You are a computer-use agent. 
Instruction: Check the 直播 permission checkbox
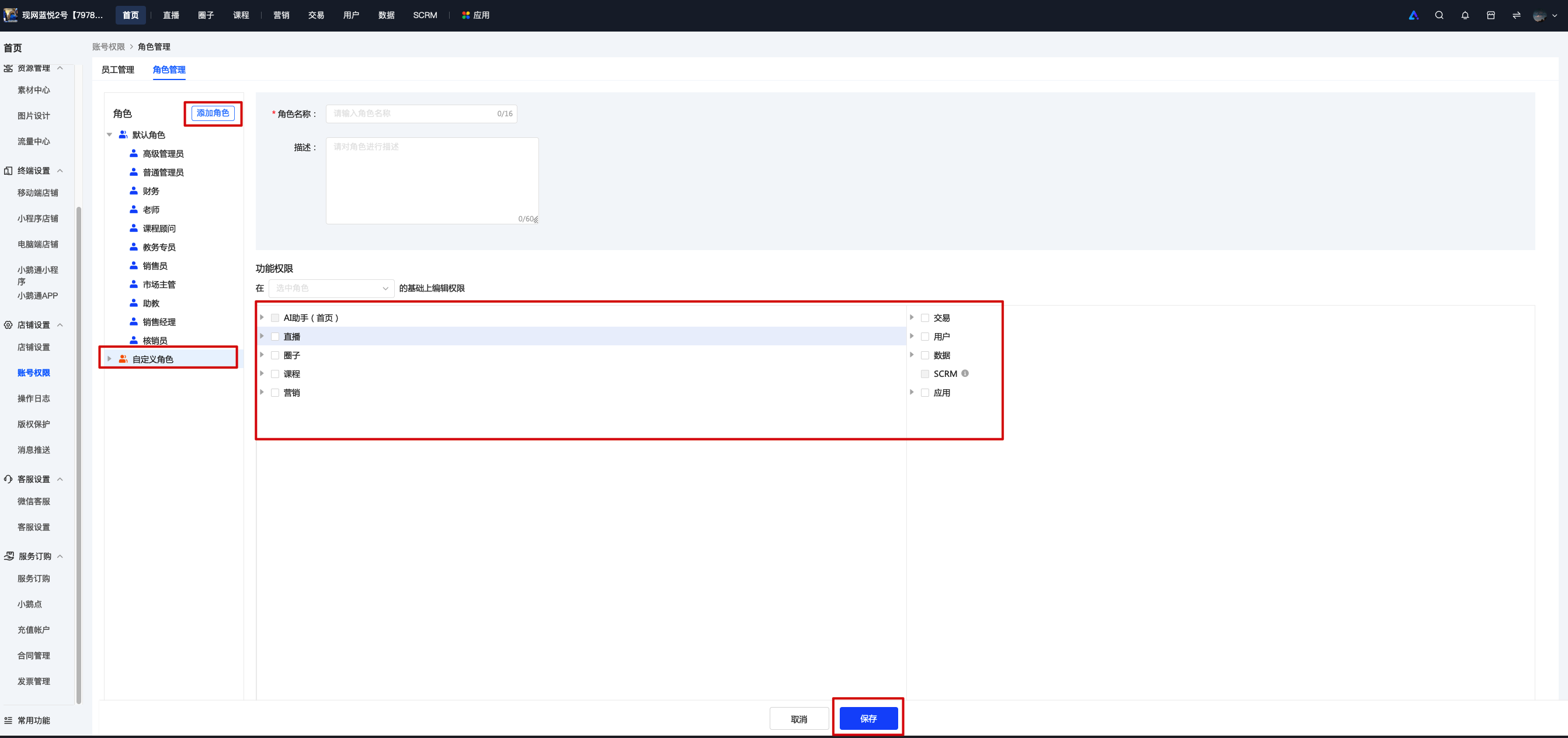click(x=275, y=337)
